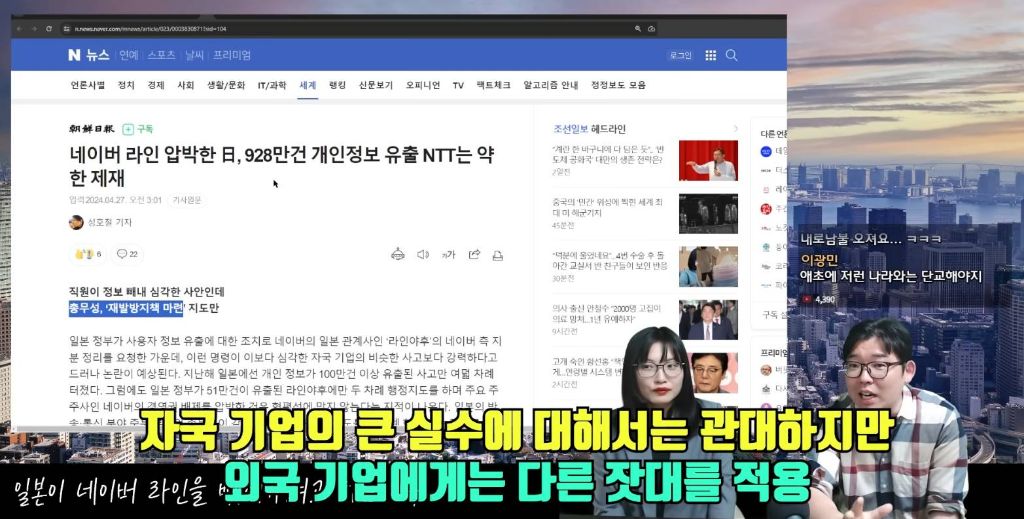The height and width of the screenshot is (519, 1024).
Task: Open the 스포츠 section in header
Action: pyautogui.click(x=161, y=55)
